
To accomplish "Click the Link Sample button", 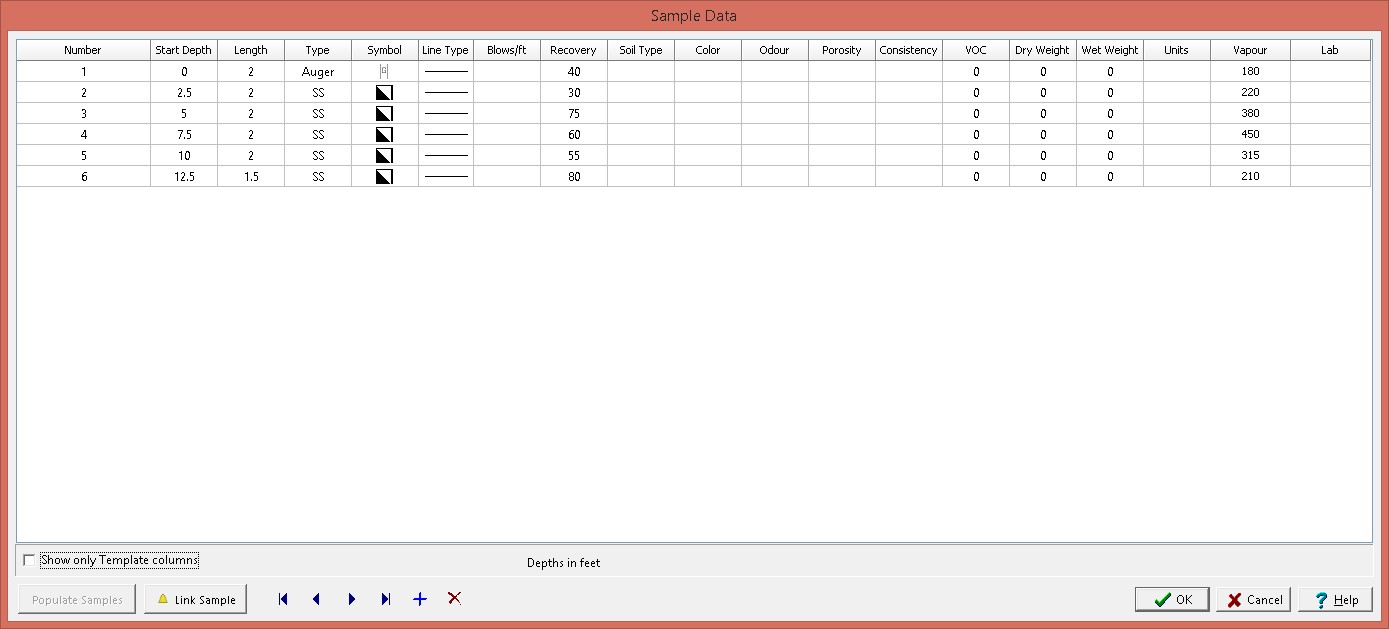I will pyautogui.click(x=196, y=600).
